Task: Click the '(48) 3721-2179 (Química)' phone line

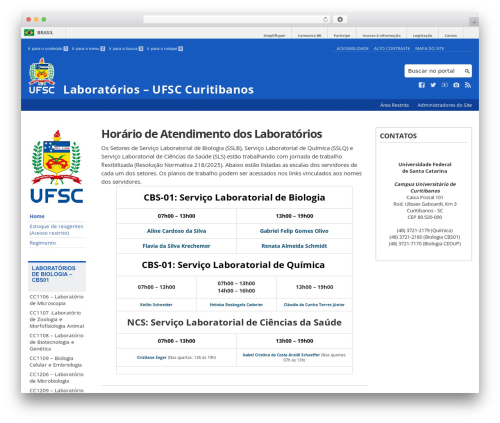Action: coord(425,230)
